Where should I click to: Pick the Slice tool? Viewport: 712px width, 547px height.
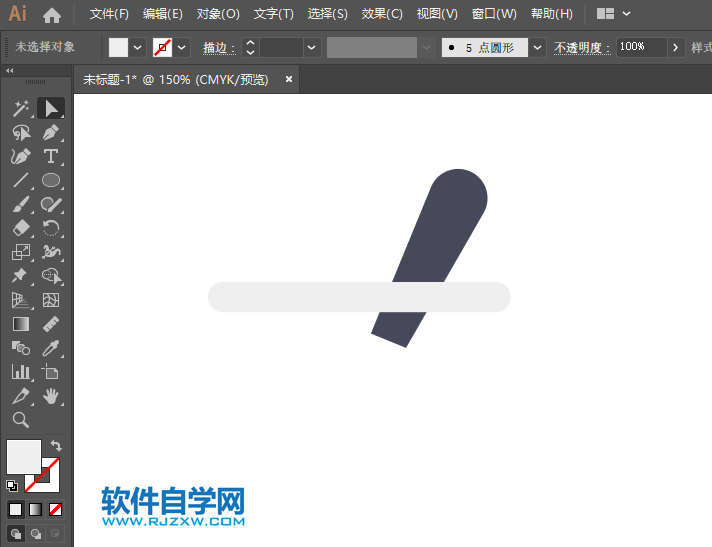tap(21, 396)
